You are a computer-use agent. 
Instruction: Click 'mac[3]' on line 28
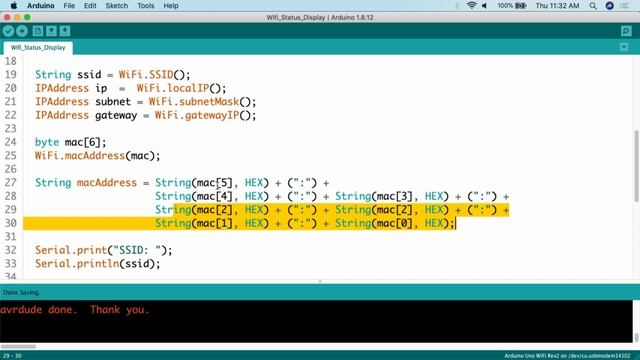(x=394, y=196)
